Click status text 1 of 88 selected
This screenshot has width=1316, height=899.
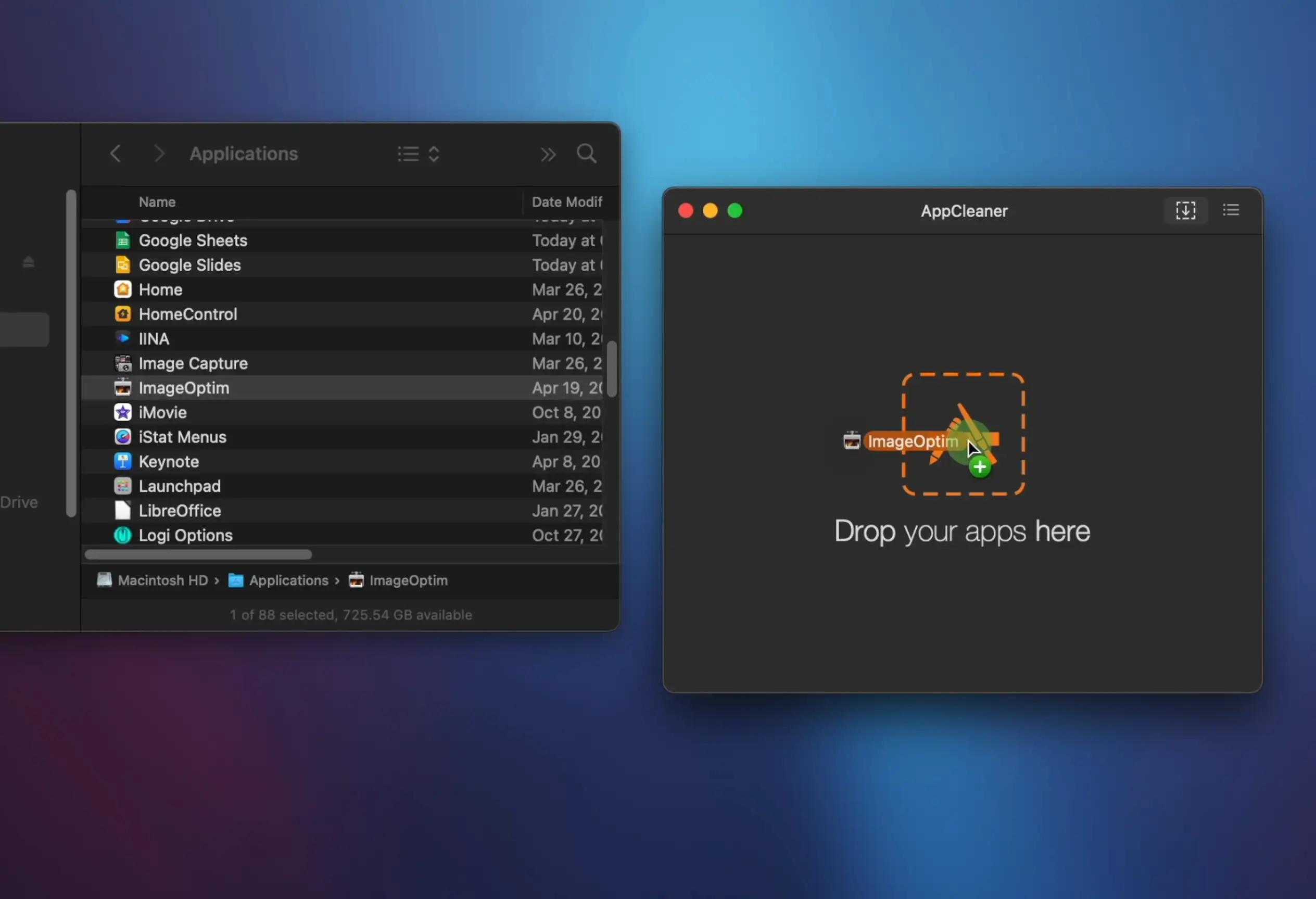(350, 615)
